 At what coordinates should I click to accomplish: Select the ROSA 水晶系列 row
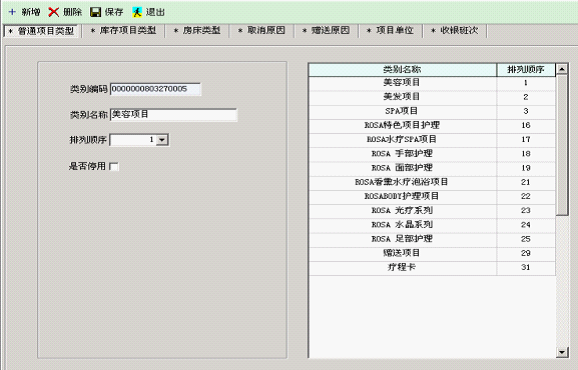tap(432, 225)
